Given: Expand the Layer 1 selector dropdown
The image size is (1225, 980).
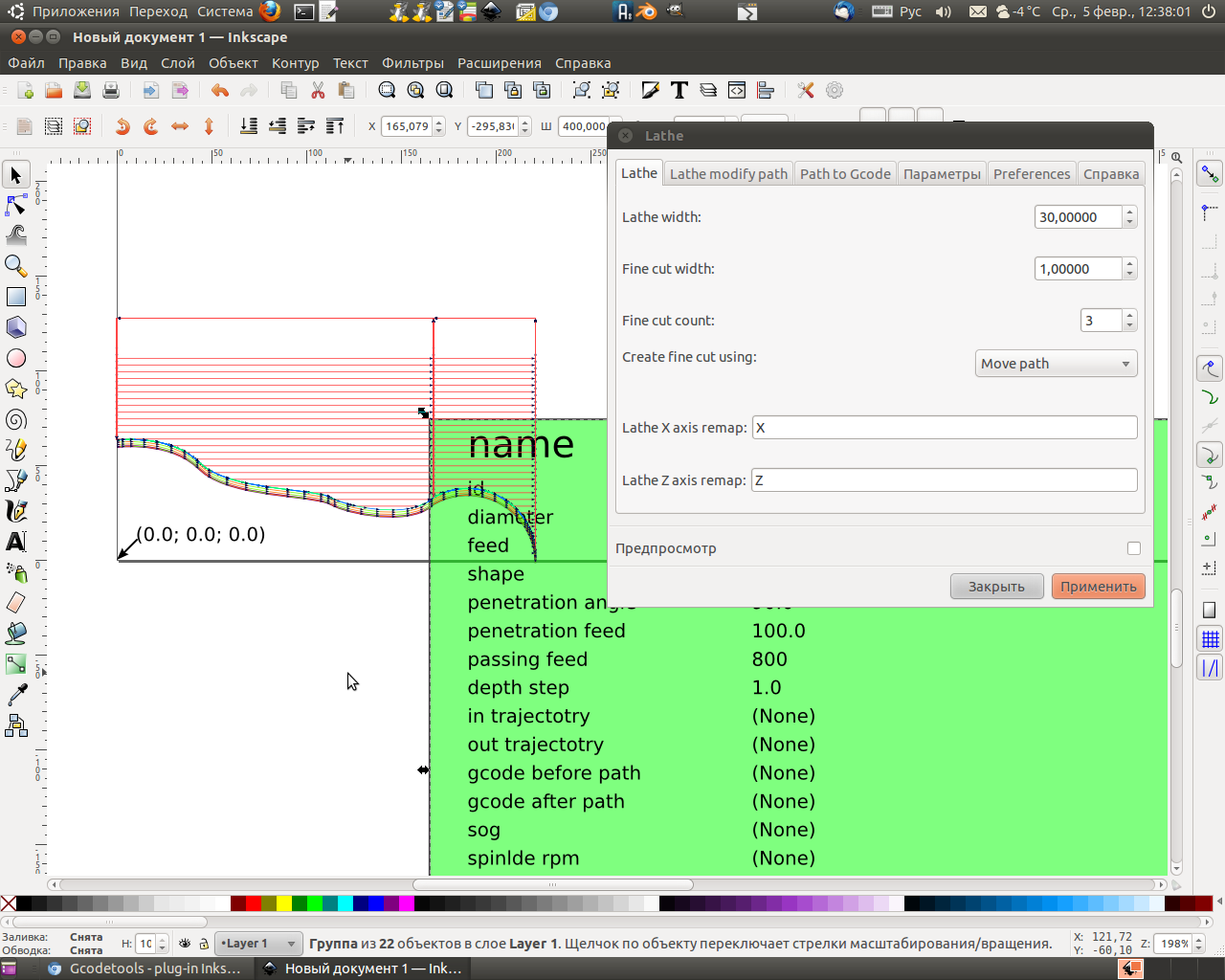Looking at the screenshot, I should pos(258,944).
